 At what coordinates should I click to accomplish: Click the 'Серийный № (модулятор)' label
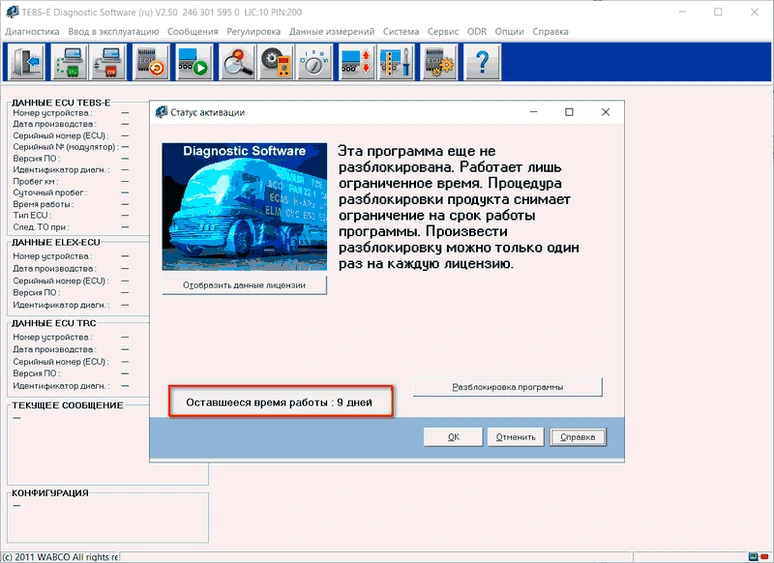[x=66, y=147]
